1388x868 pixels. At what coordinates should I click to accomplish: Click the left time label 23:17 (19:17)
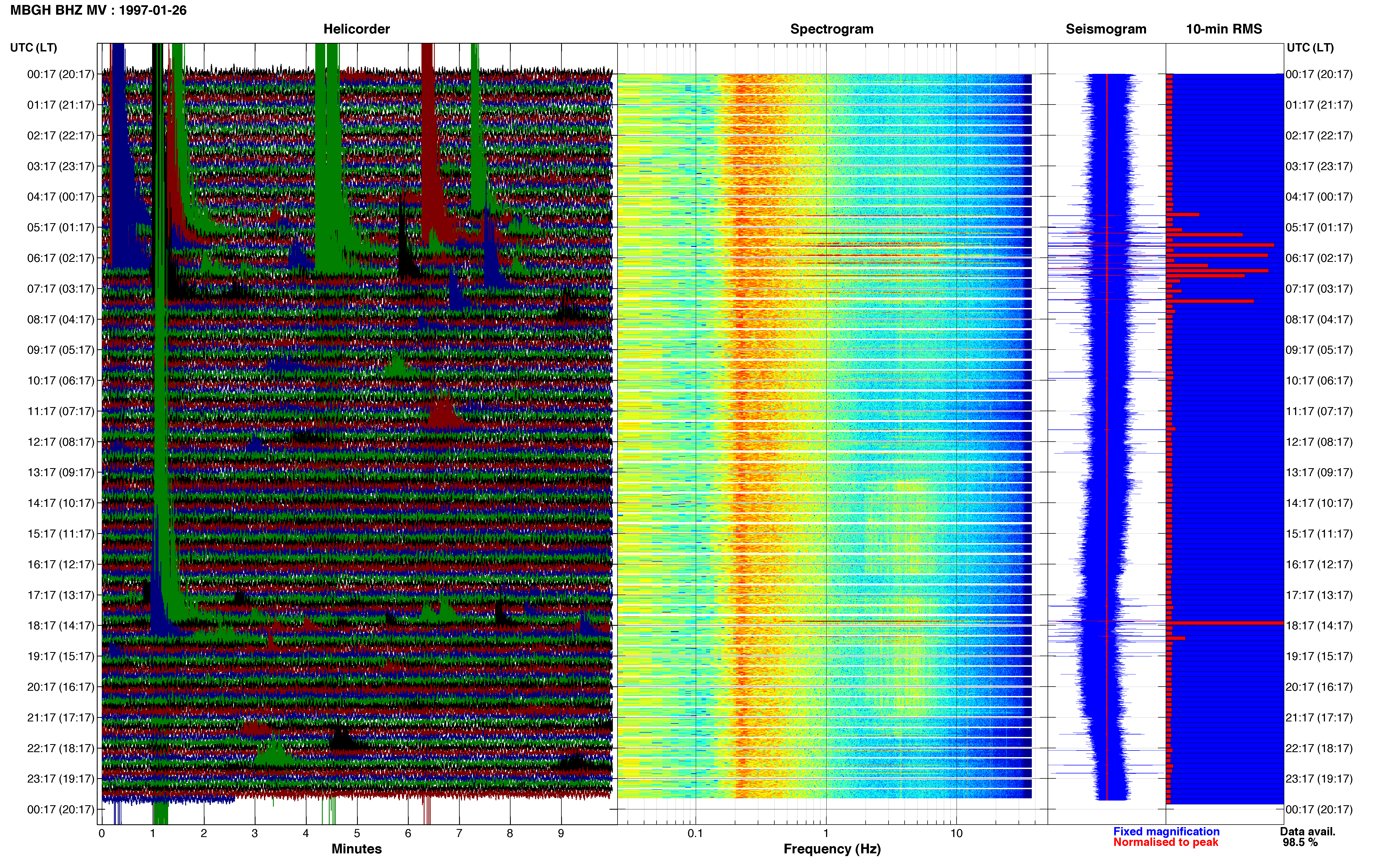click(61, 779)
